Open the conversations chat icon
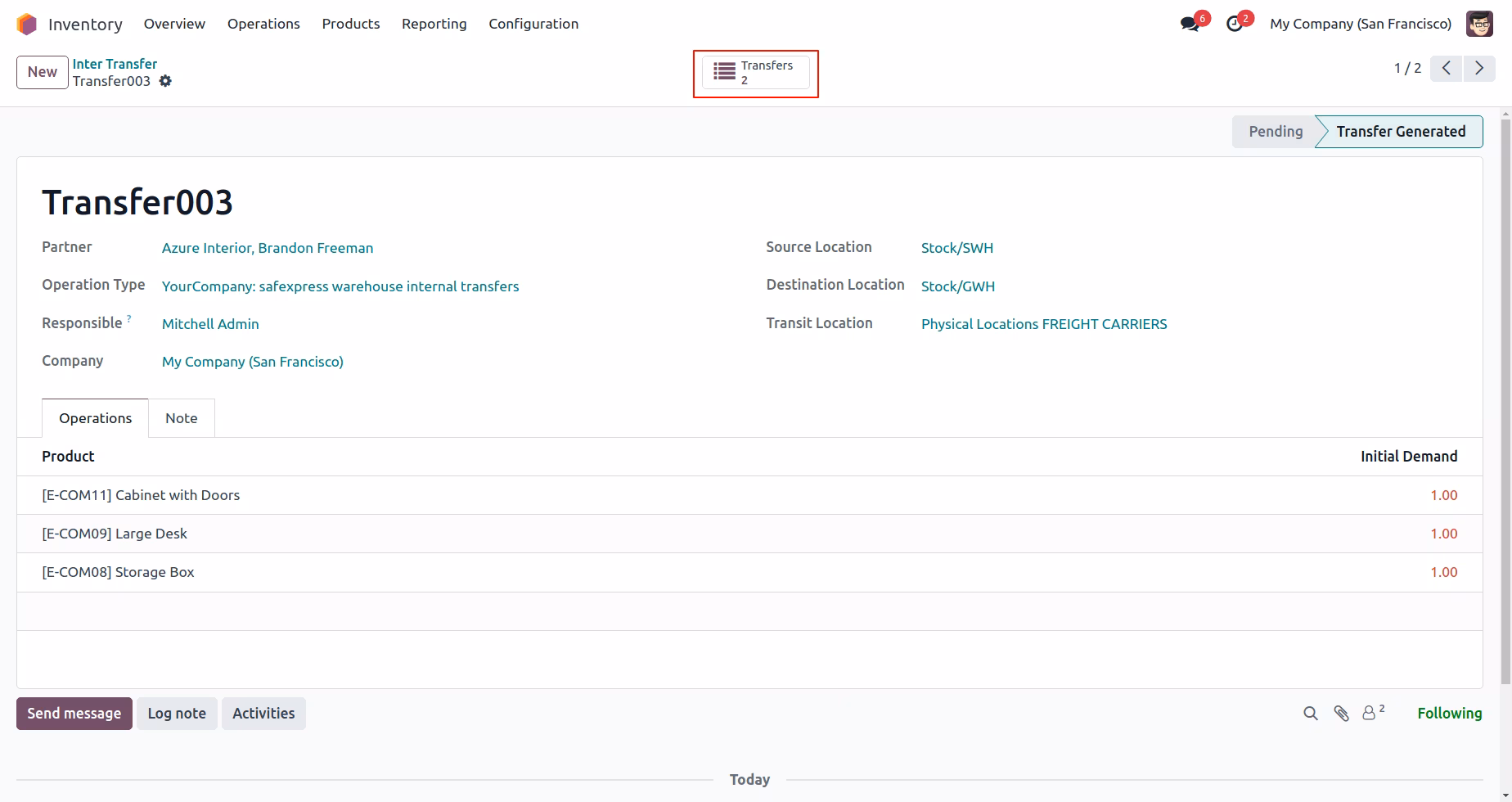Image resolution: width=1512 pixels, height=802 pixels. (x=1190, y=25)
